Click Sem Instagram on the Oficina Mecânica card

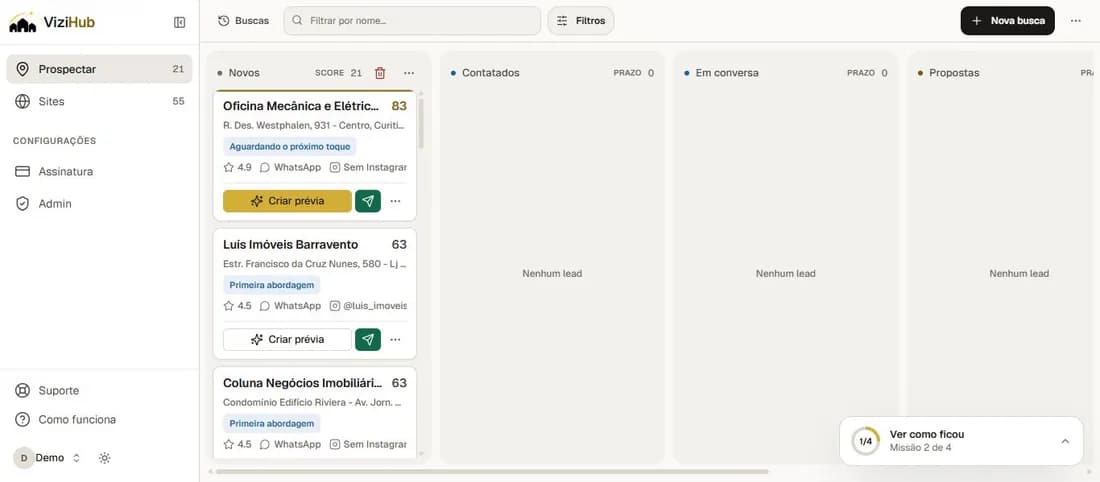[368, 168]
